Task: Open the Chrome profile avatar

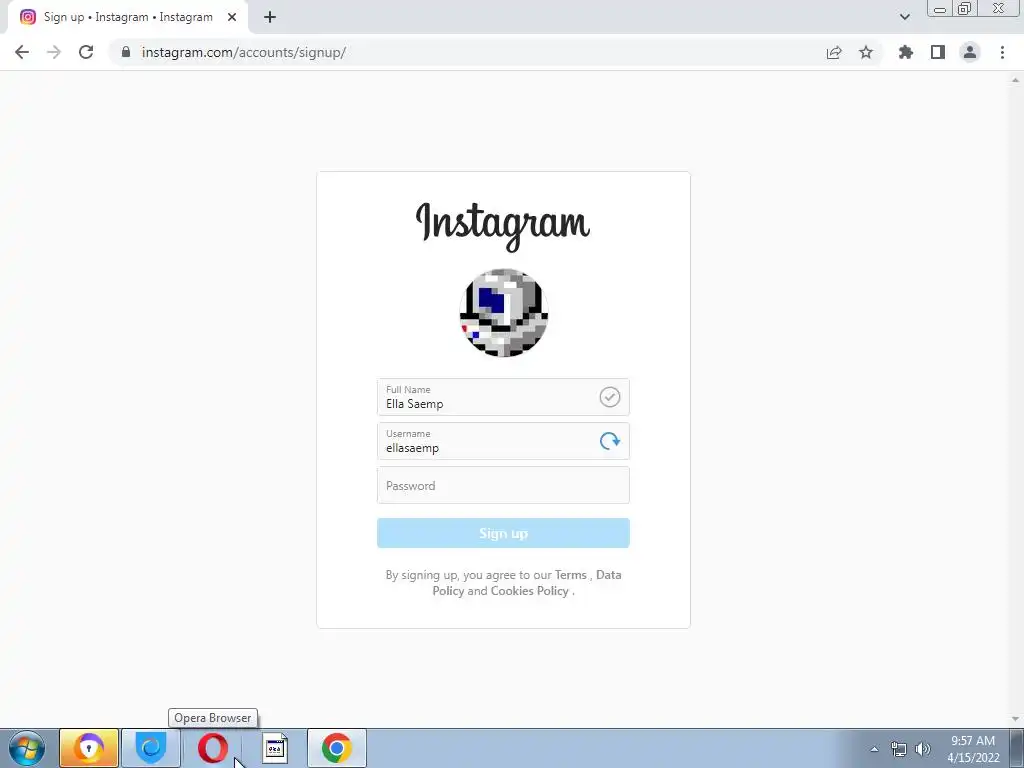Action: click(x=970, y=52)
